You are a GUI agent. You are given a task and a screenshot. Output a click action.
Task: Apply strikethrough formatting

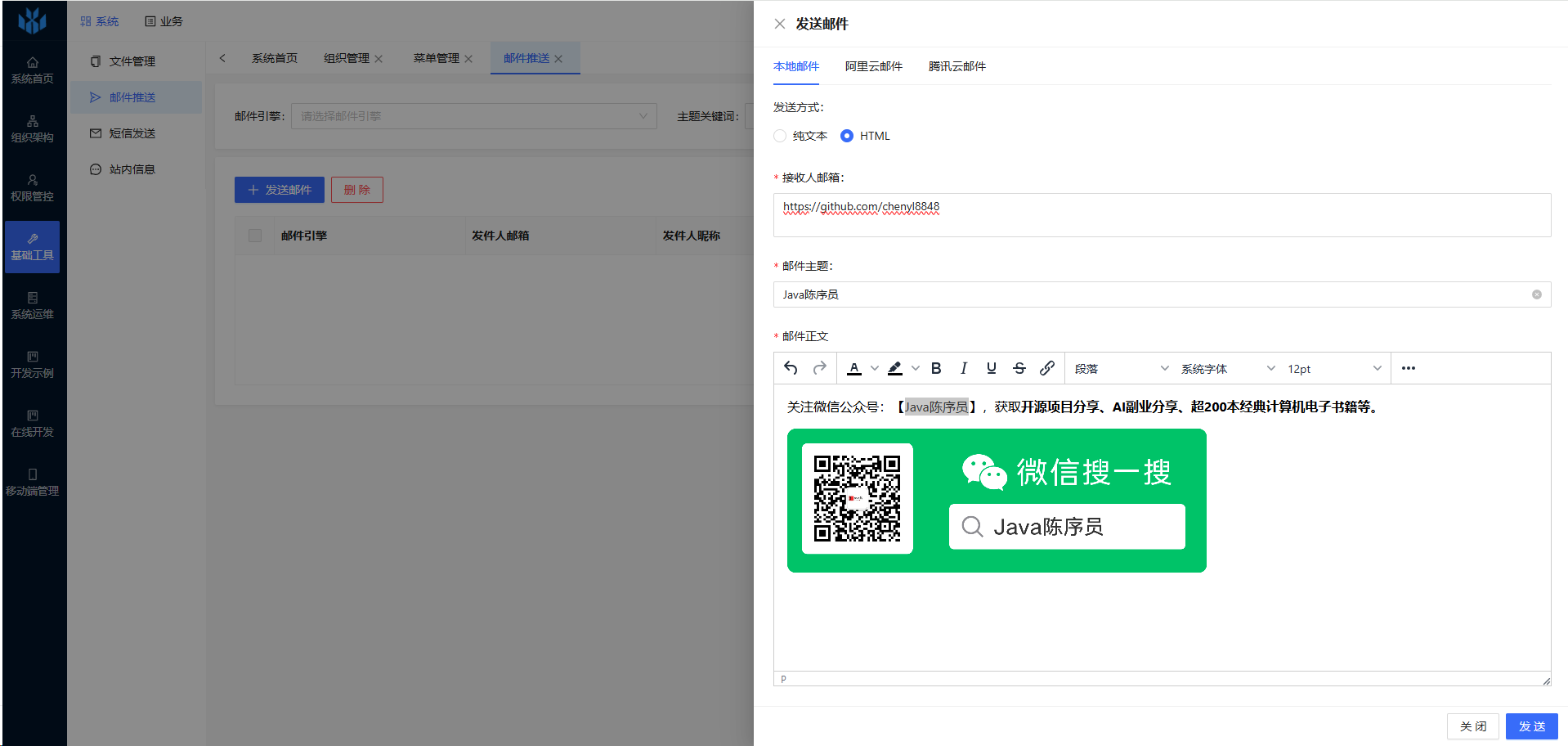[x=1019, y=368]
